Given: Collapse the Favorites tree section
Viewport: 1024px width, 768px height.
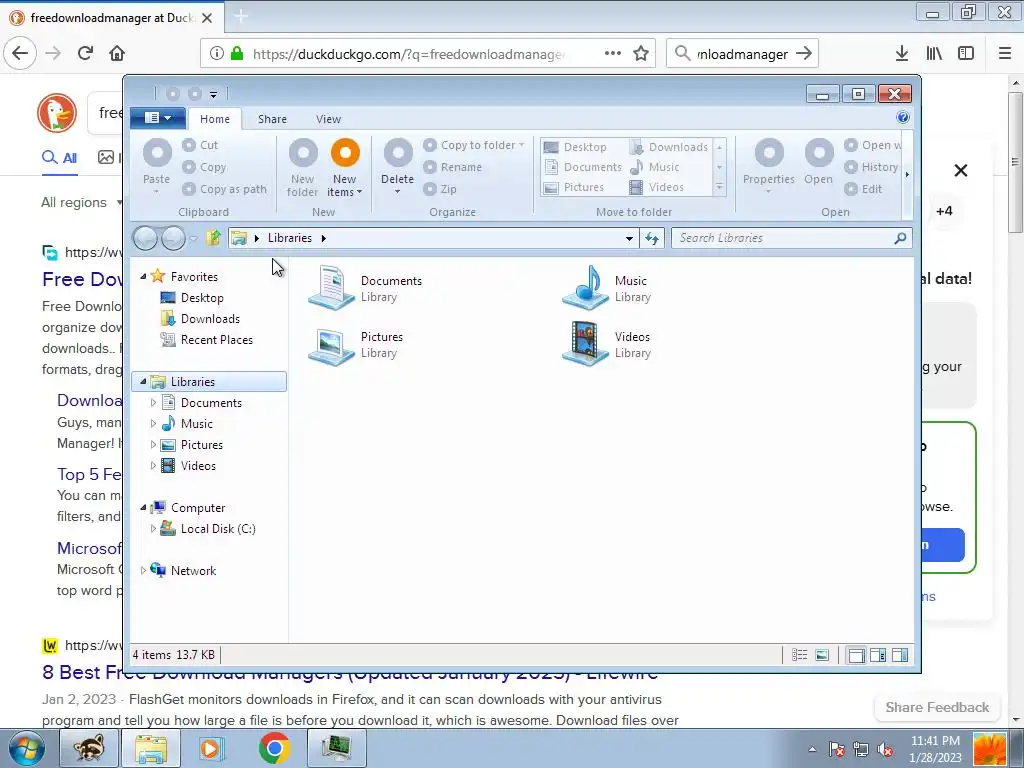Looking at the screenshot, I should point(143,276).
